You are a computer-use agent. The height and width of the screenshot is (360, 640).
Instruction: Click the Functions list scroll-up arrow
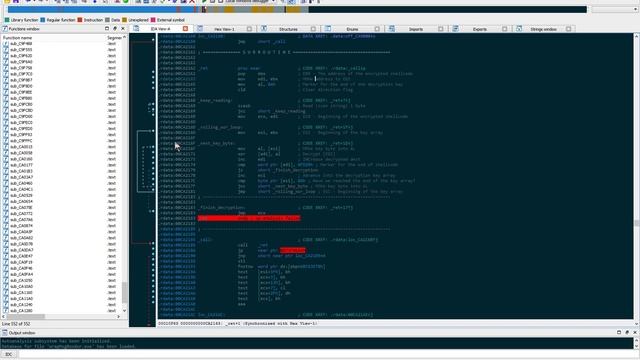pyautogui.click(x=124, y=37)
